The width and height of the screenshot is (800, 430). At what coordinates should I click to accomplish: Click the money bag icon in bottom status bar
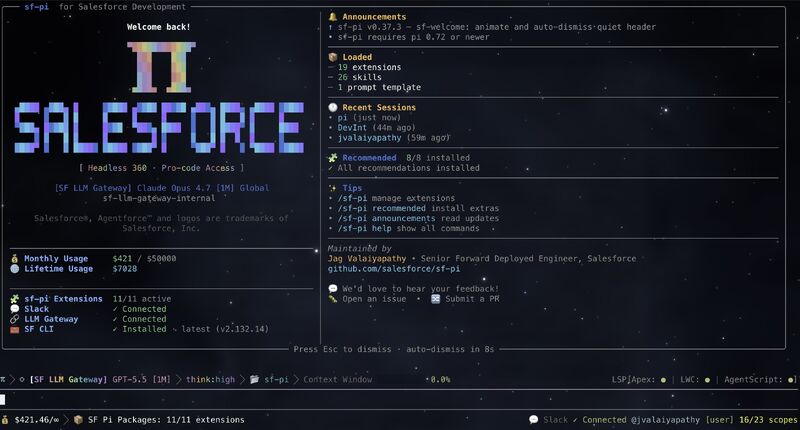point(5,420)
